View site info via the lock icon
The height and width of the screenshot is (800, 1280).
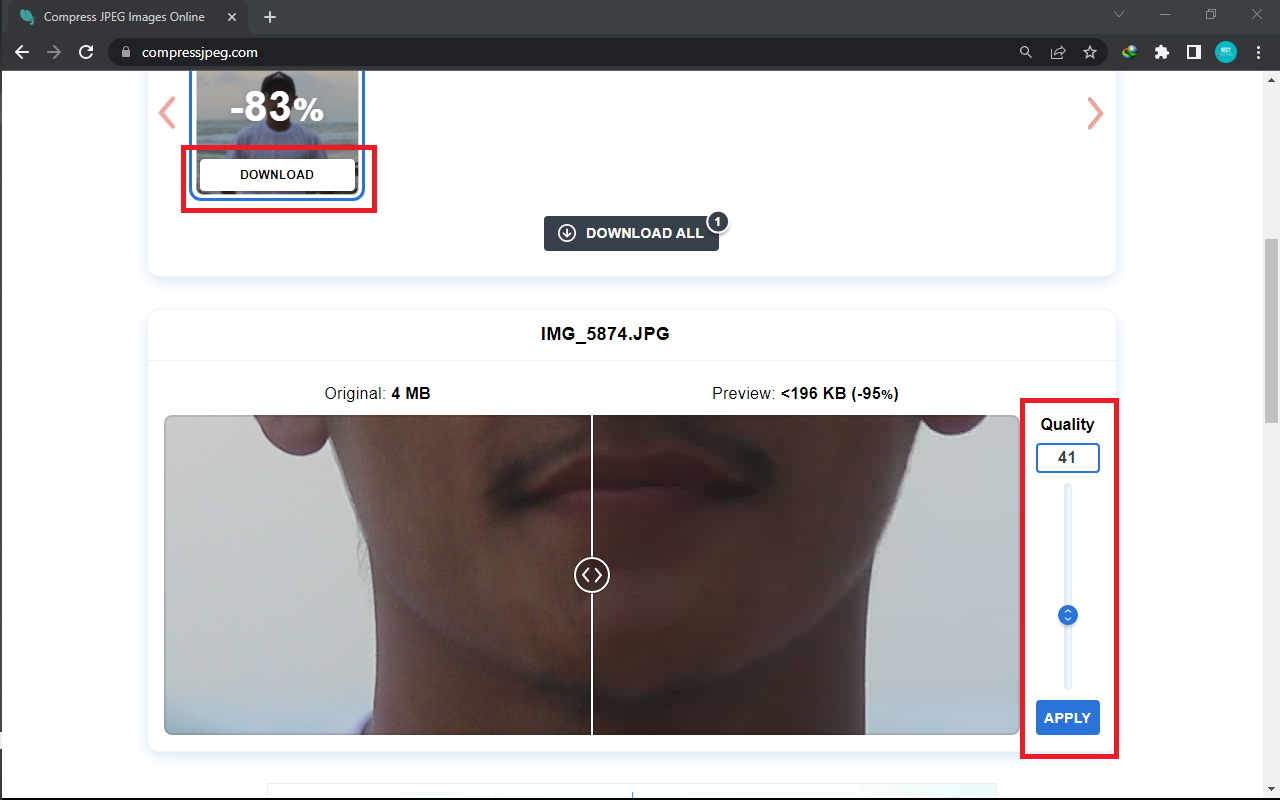point(126,52)
